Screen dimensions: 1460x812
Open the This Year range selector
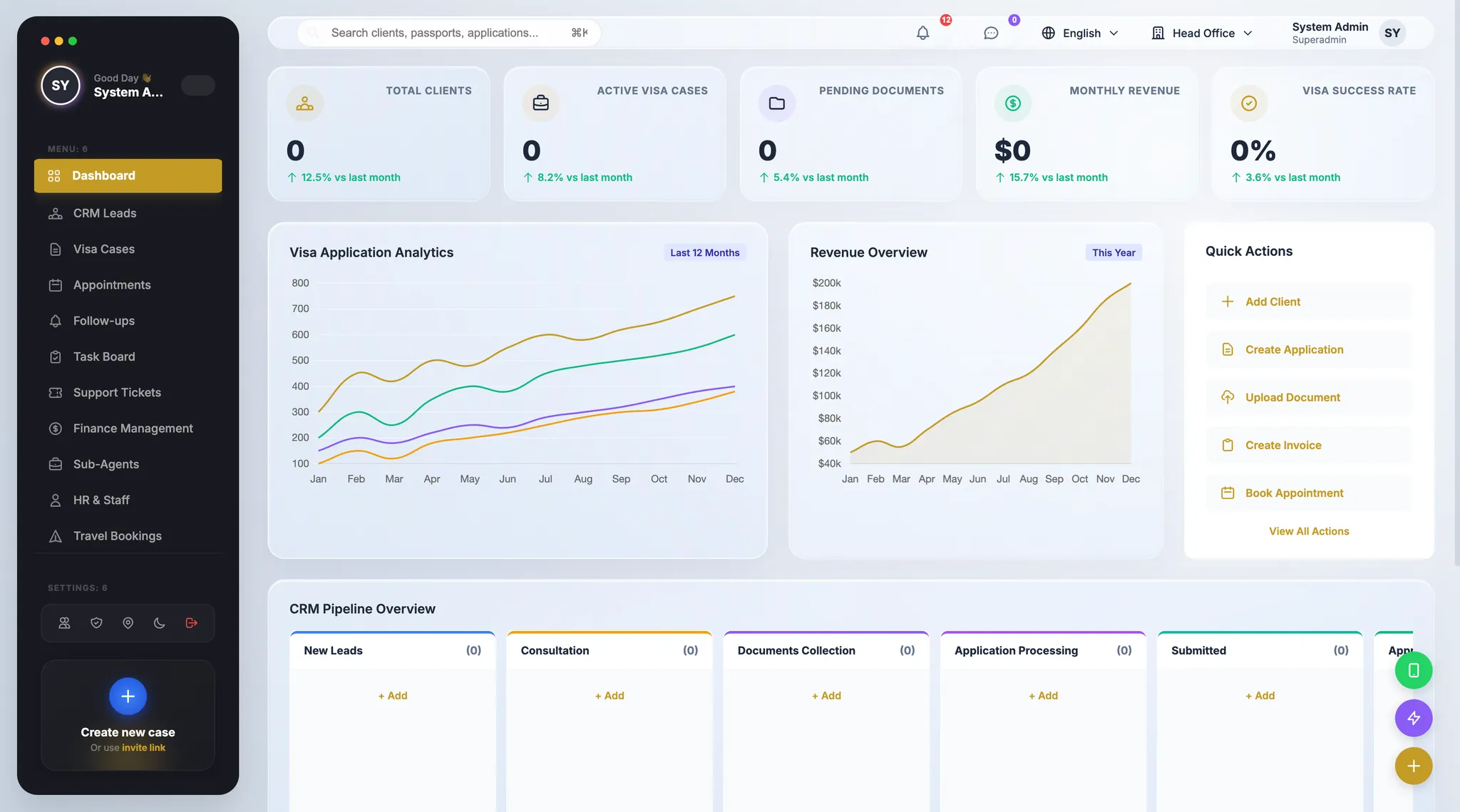pyautogui.click(x=1114, y=252)
